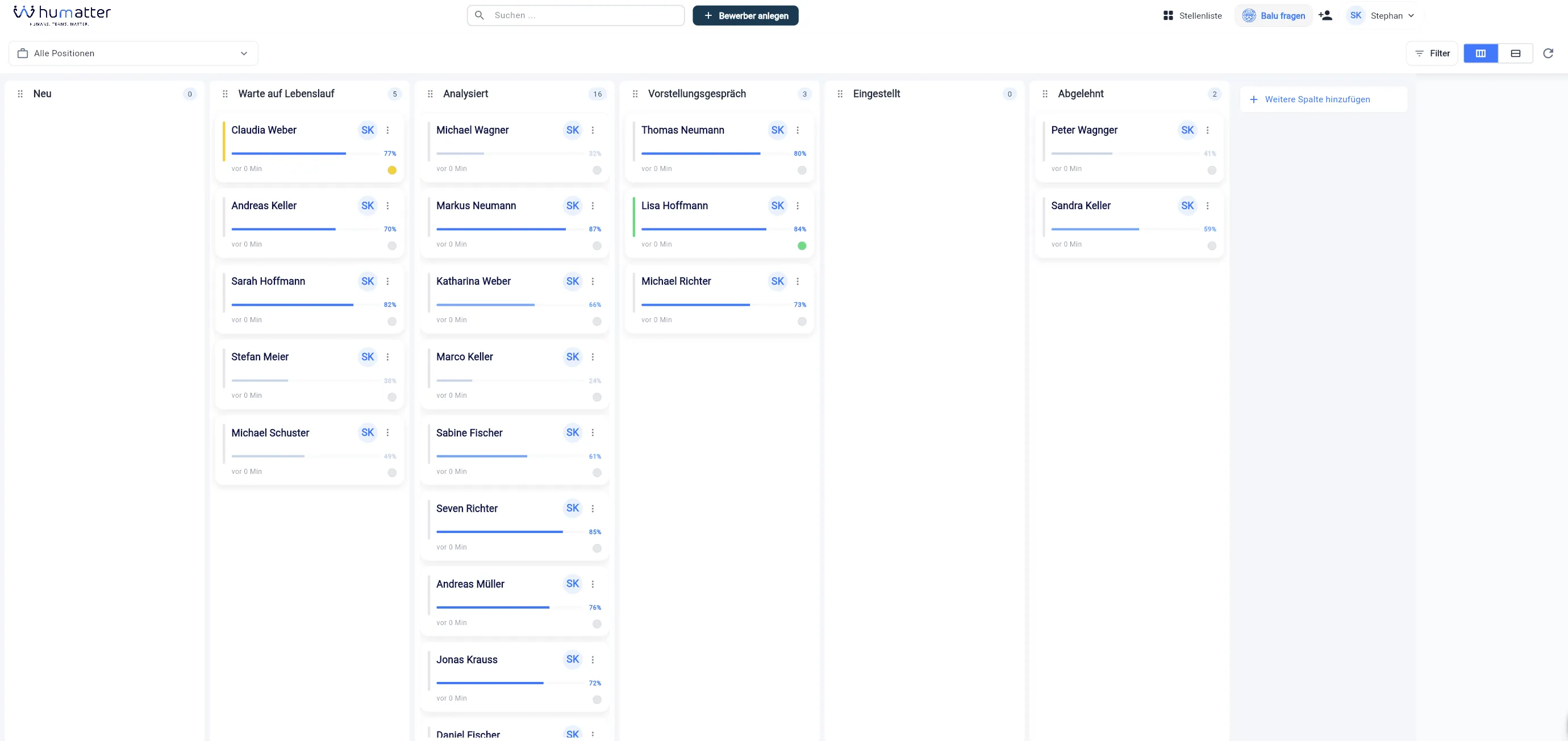Viewport: 1568px width, 741px height.
Task: Switch to list row view
Action: 1515,53
